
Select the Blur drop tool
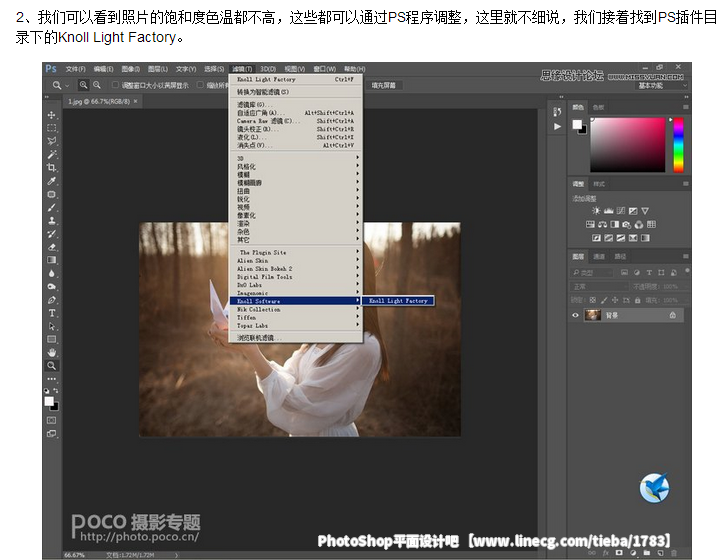(51, 273)
